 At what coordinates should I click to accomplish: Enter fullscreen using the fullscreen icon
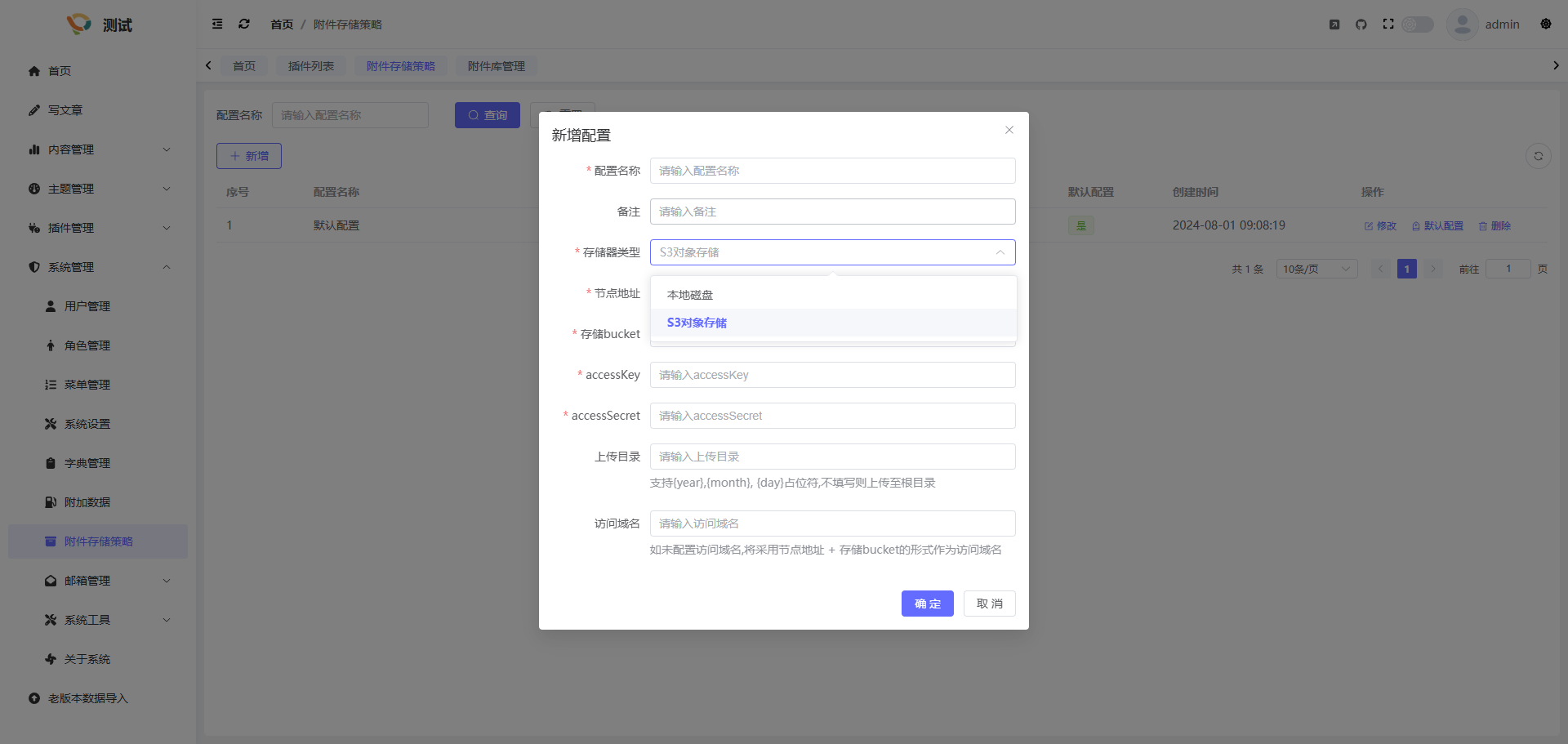pos(1388,25)
